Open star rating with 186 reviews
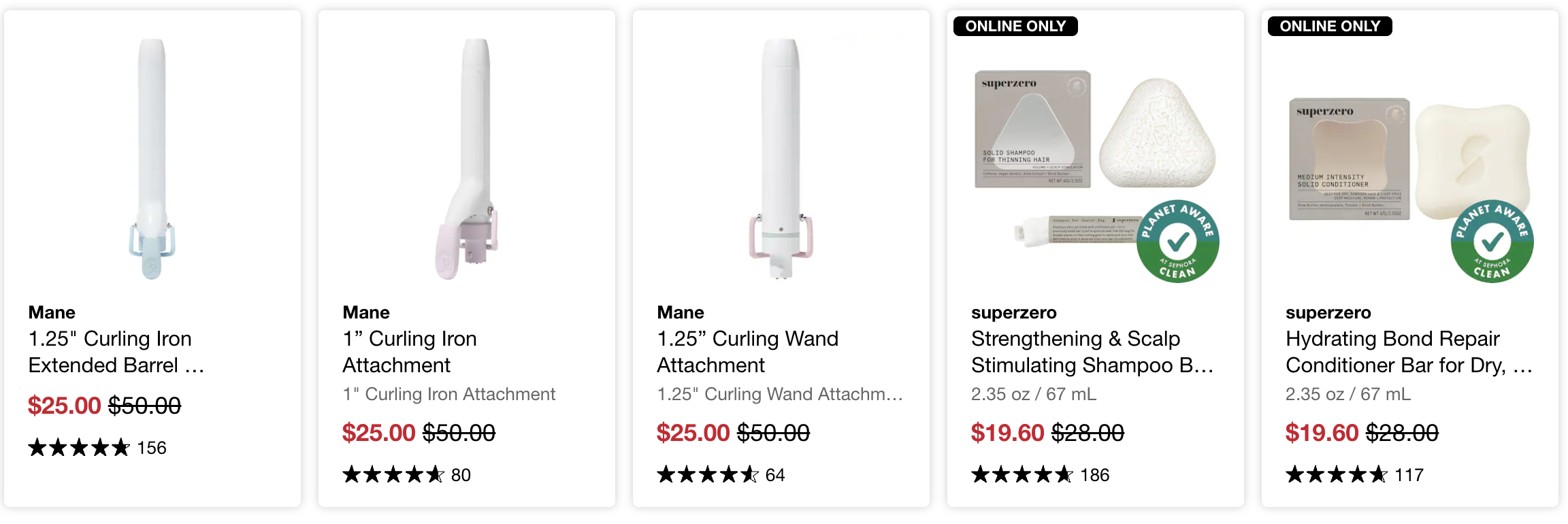Image resolution: width=1568 pixels, height=524 pixels. (x=1041, y=474)
